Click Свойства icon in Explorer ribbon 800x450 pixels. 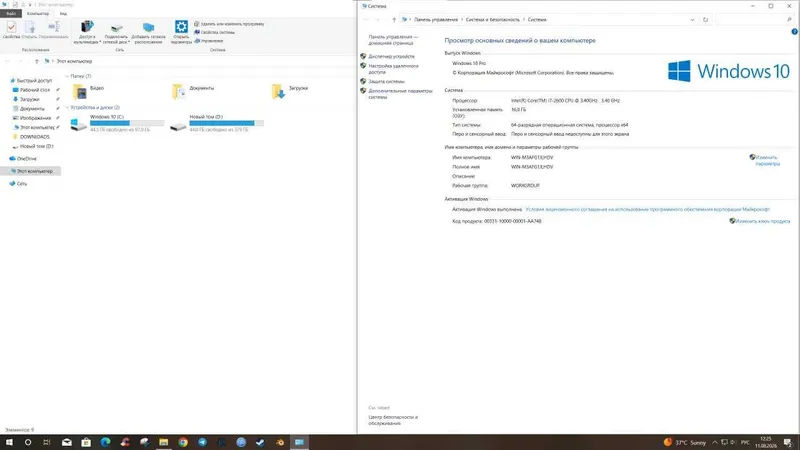[x=11, y=30]
